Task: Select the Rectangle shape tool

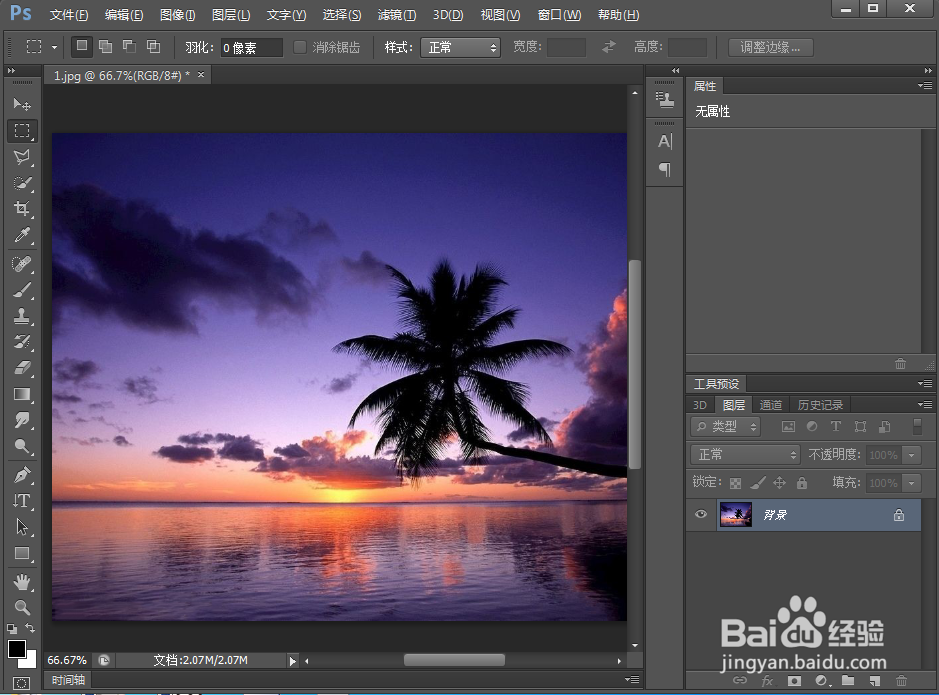Action: (x=22, y=553)
